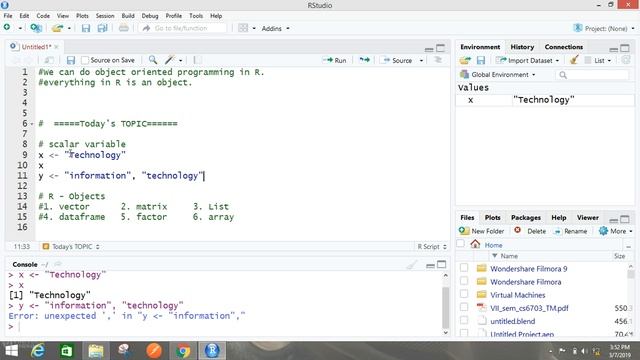Open the Project: (None) dropdown
Image resolution: width=640 pixels, height=360 pixels.
(604, 28)
